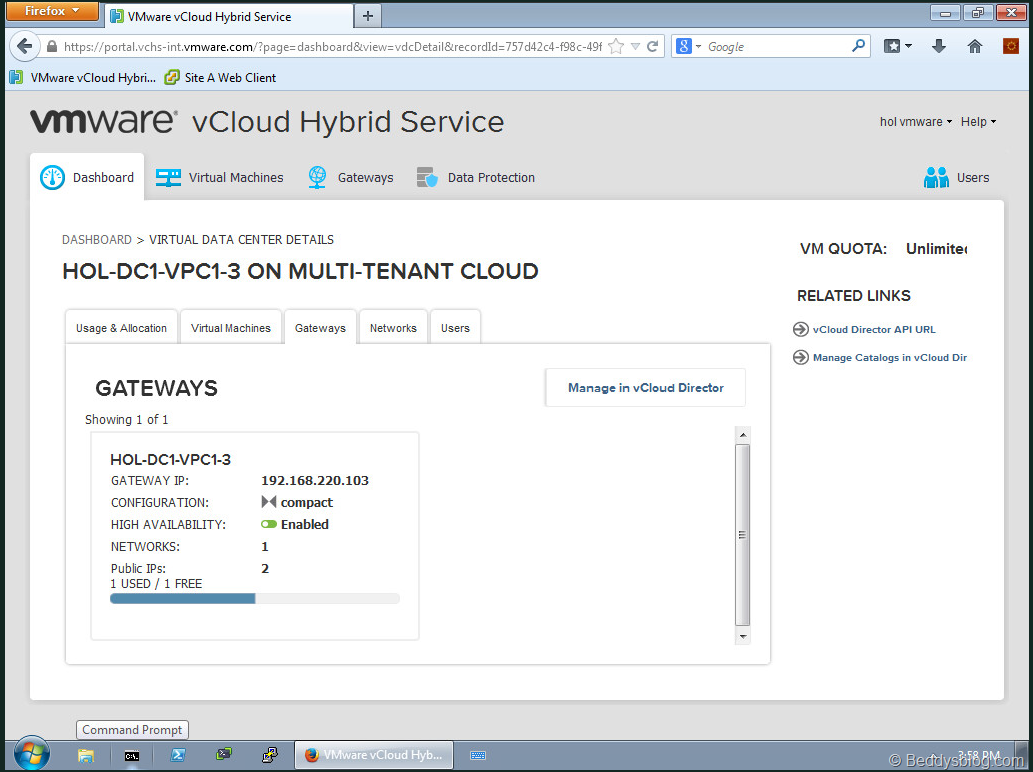Click the DASHBOARD breadcrumb link
The height and width of the screenshot is (772, 1033).
tap(97, 240)
